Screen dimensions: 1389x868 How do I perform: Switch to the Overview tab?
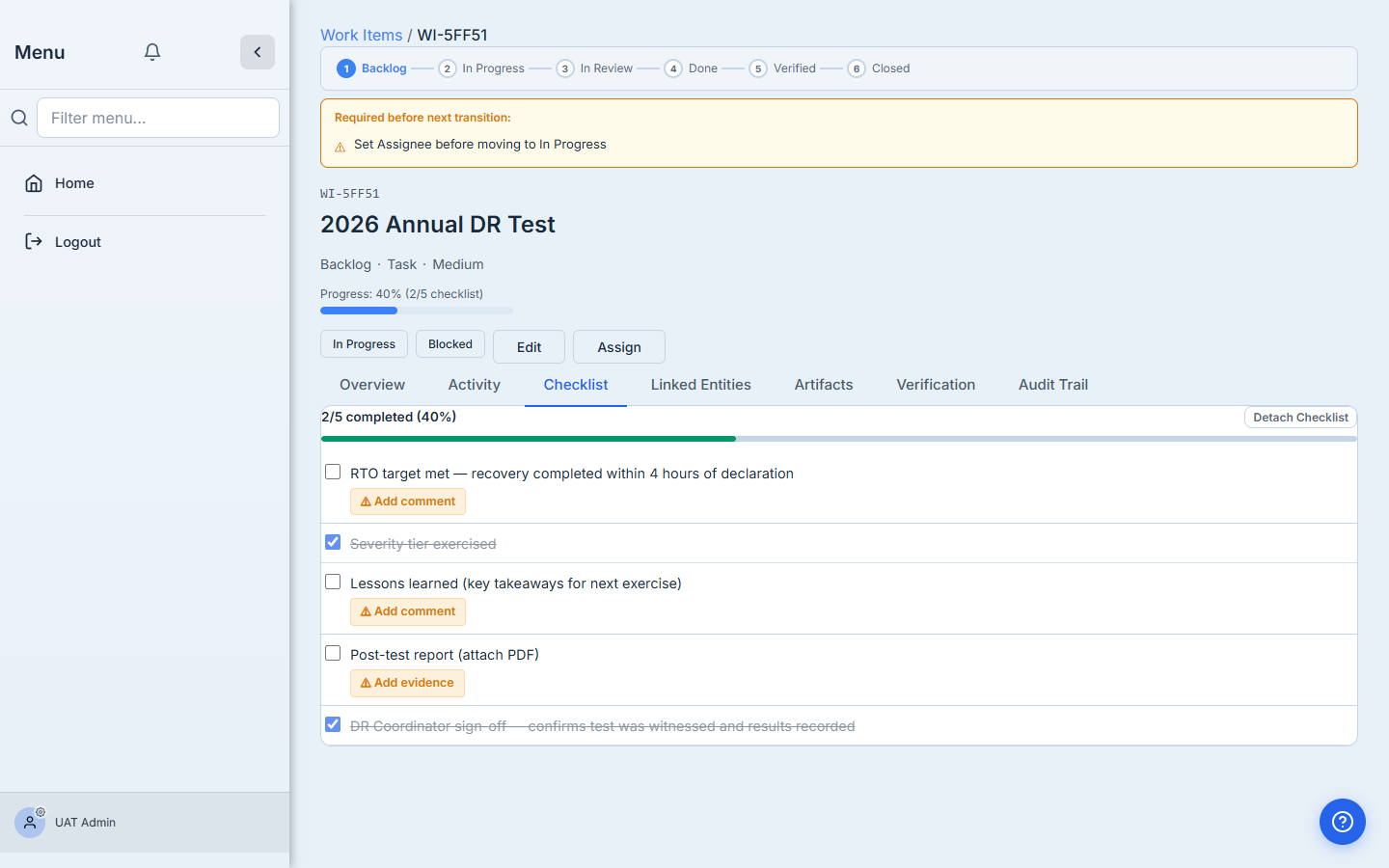pos(372,385)
